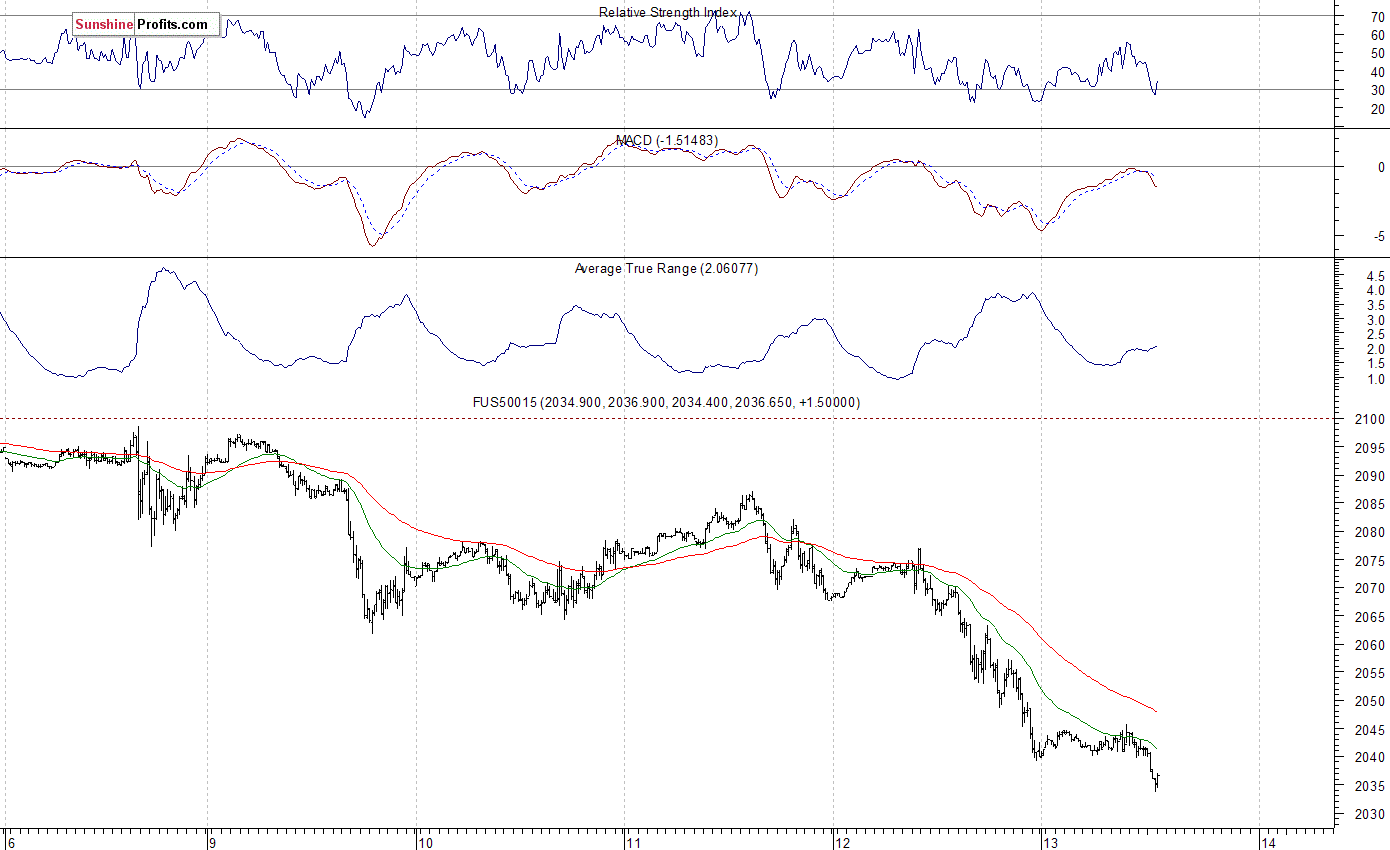Screen dimensions: 1390x850
Task: Click the 2085 price axis label
Action: click(x=1371, y=504)
